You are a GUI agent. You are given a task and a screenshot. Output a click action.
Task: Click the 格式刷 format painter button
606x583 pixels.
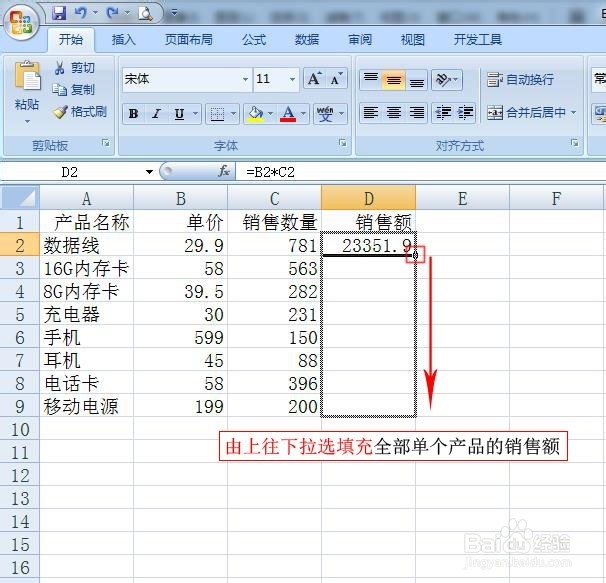tap(80, 112)
